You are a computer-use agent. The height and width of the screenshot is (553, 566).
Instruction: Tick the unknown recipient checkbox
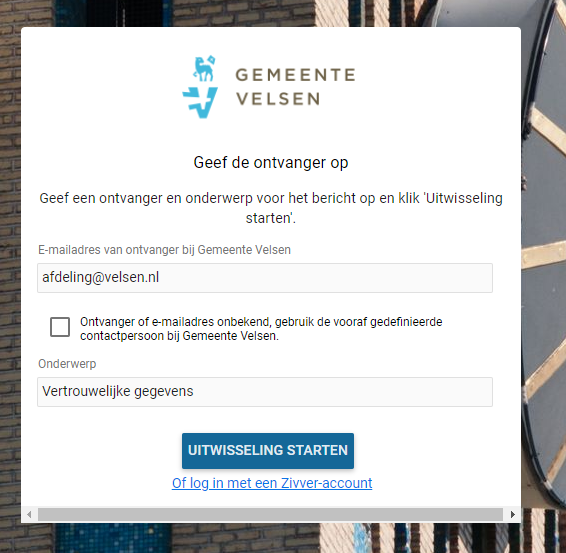tap(60, 327)
